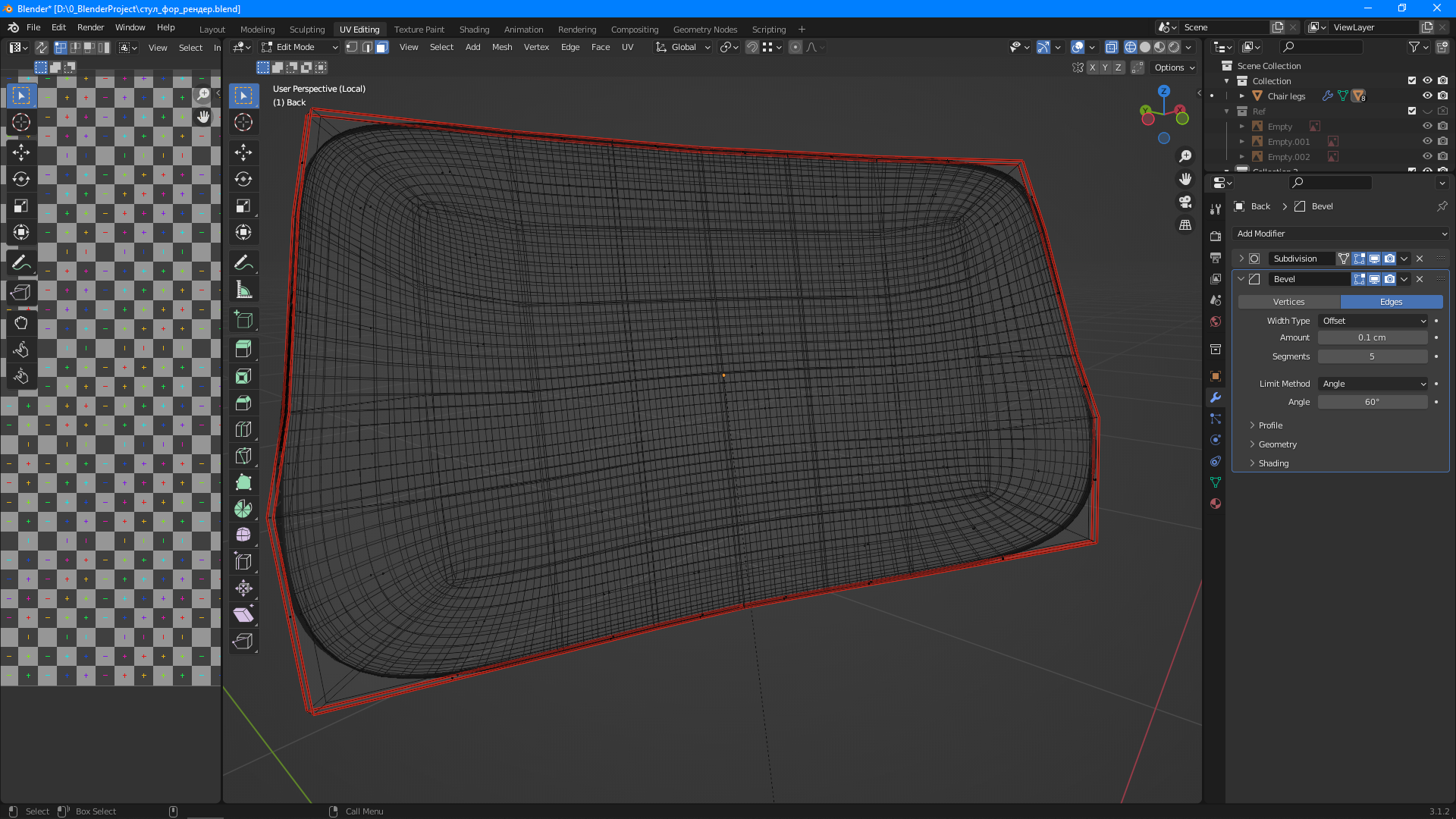Select the Knife tool in viewport toolbar
The width and height of the screenshot is (1456, 819).
click(x=243, y=456)
